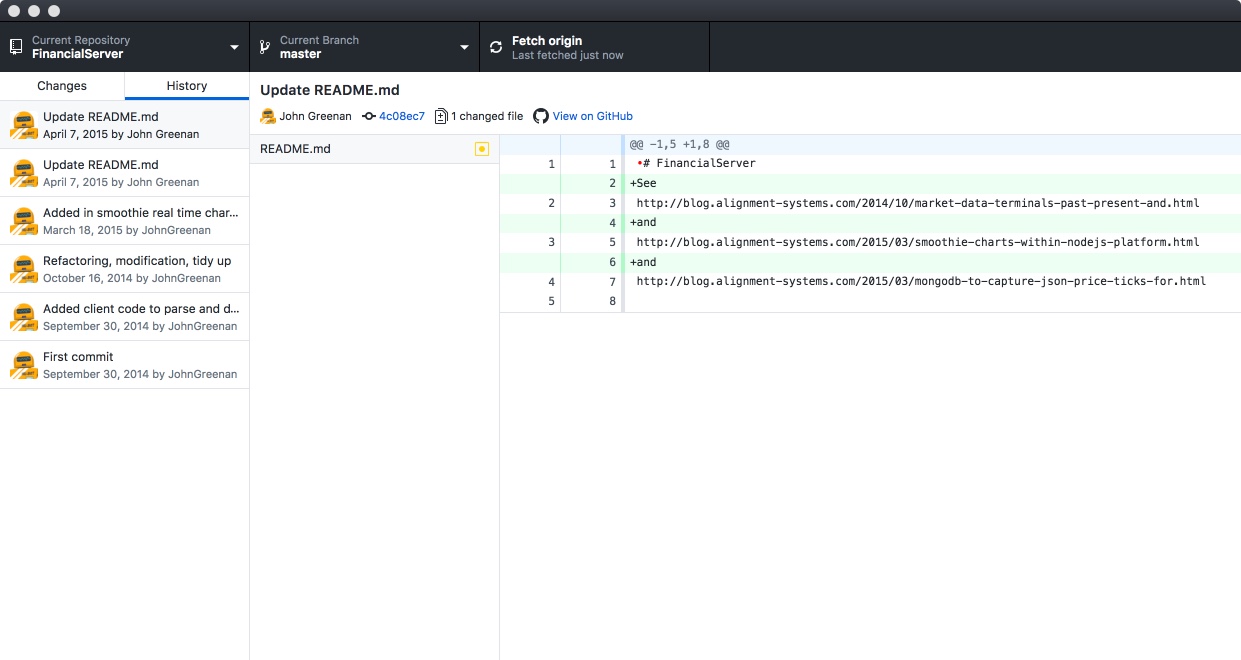Click the yellow modified status icon for README.md
Screen dimensions: 1241x660
(x=482, y=149)
